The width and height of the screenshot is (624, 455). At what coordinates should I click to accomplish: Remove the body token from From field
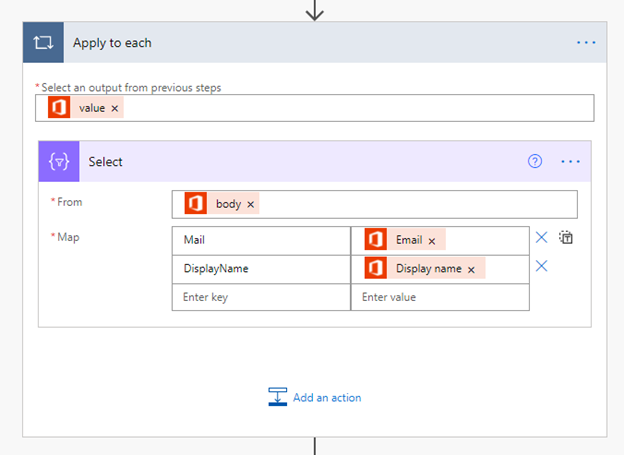coord(250,204)
